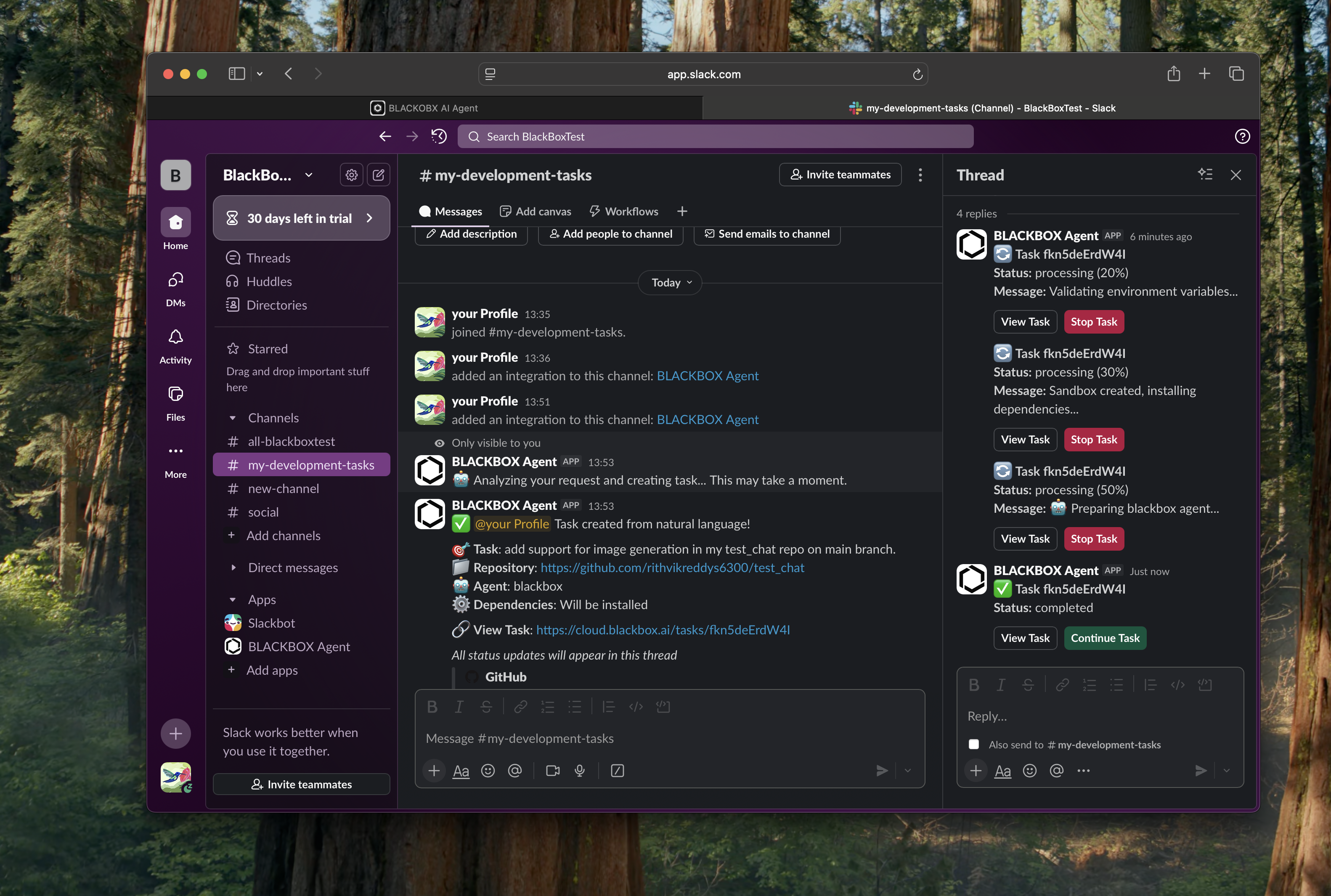Click the microphone audio clip icon
The width and height of the screenshot is (1331, 896).
[580, 770]
